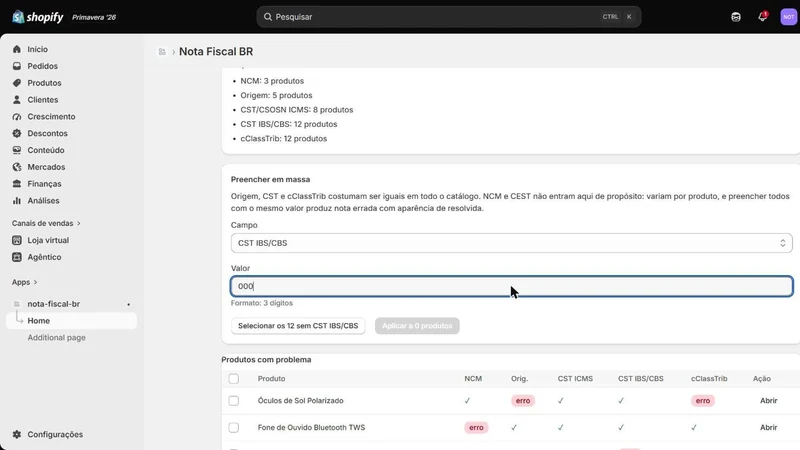This screenshot has height=450, width=800.
Task: Click Selecionar os 12 sem CST IBS/CBS
Action: tap(298, 326)
